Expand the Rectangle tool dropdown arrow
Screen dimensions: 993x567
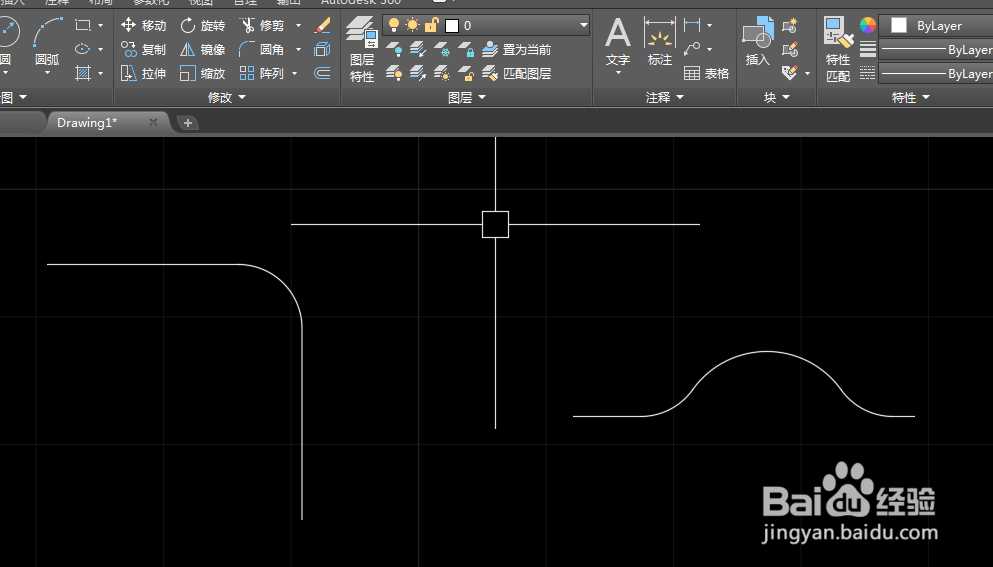pos(101,25)
